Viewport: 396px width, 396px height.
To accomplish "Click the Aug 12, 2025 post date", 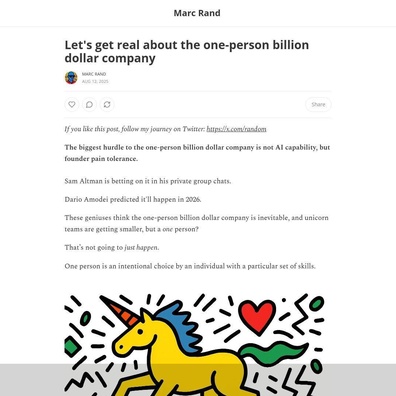I will tap(95, 81).
